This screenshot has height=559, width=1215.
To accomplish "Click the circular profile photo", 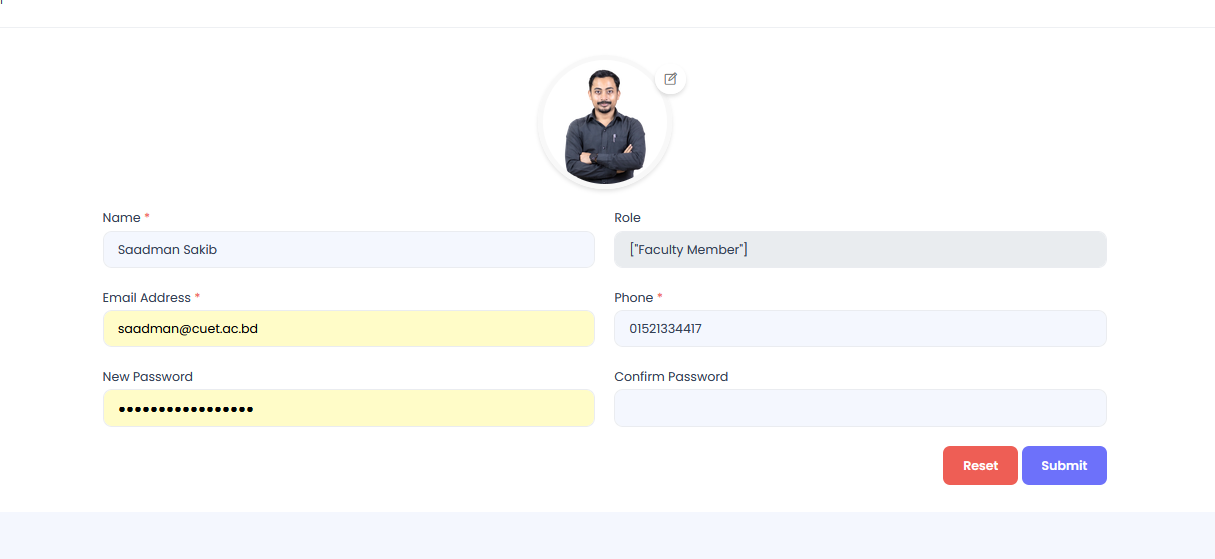I will pyautogui.click(x=605, y=125).
